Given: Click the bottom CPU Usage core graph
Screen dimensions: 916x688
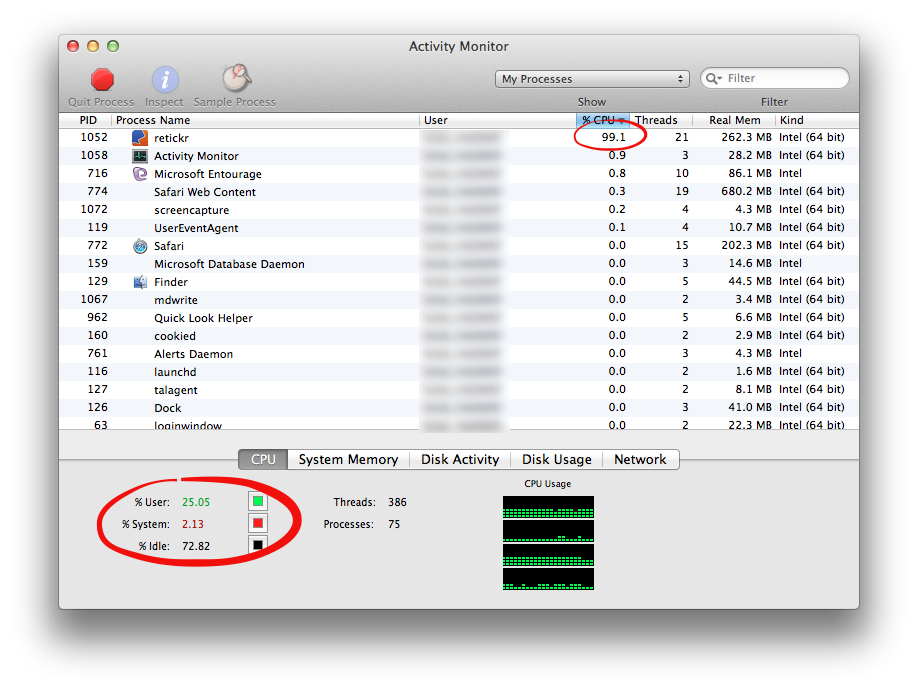Looking at the screenshot, I should tap(548, 579).
